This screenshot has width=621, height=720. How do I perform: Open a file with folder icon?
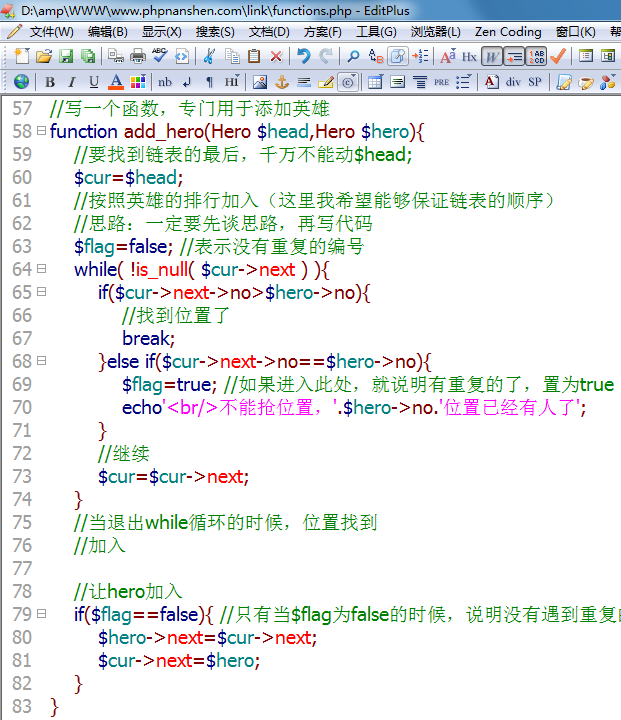pyautogui.click(x=44, y=56)
